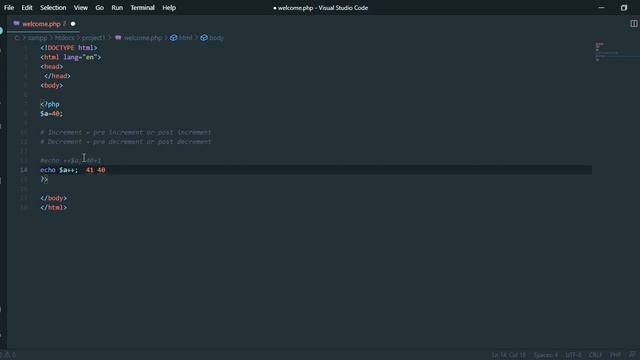
Task: Restore down the VS Code window
Action: tap(624, 8)
